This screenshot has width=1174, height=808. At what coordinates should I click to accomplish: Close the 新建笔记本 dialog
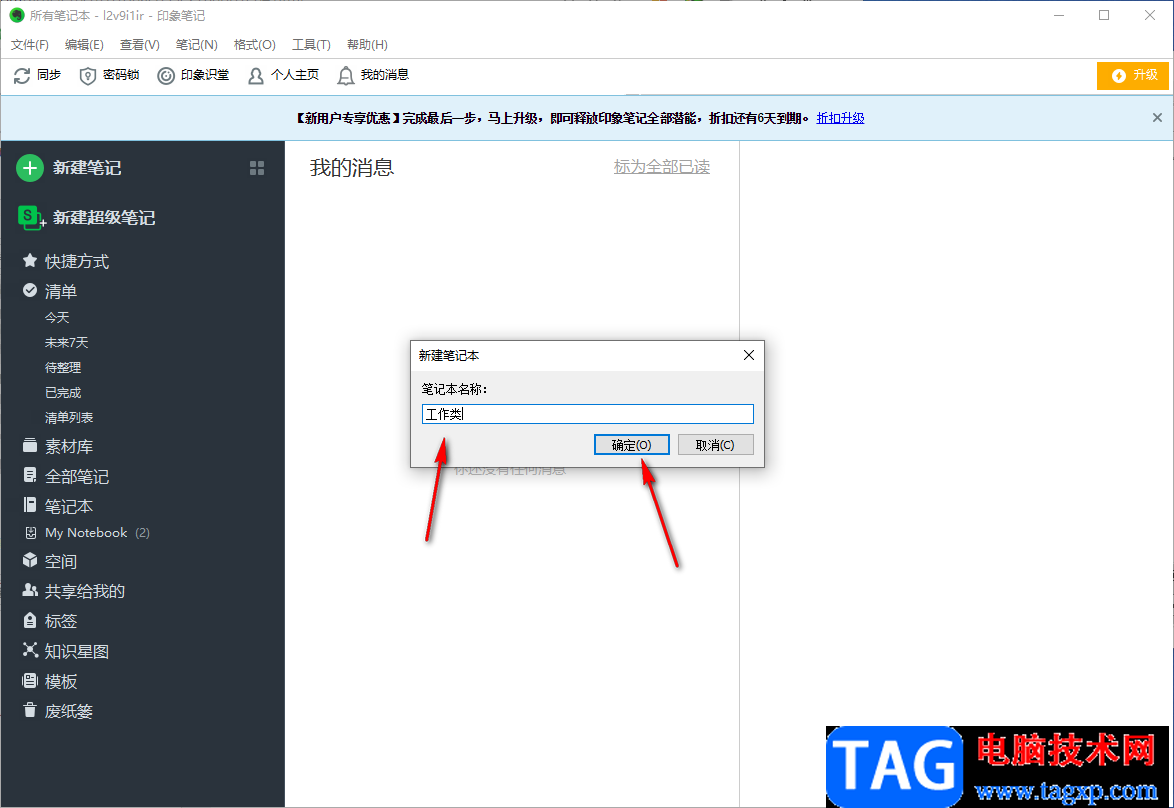[x=749, y=355]
